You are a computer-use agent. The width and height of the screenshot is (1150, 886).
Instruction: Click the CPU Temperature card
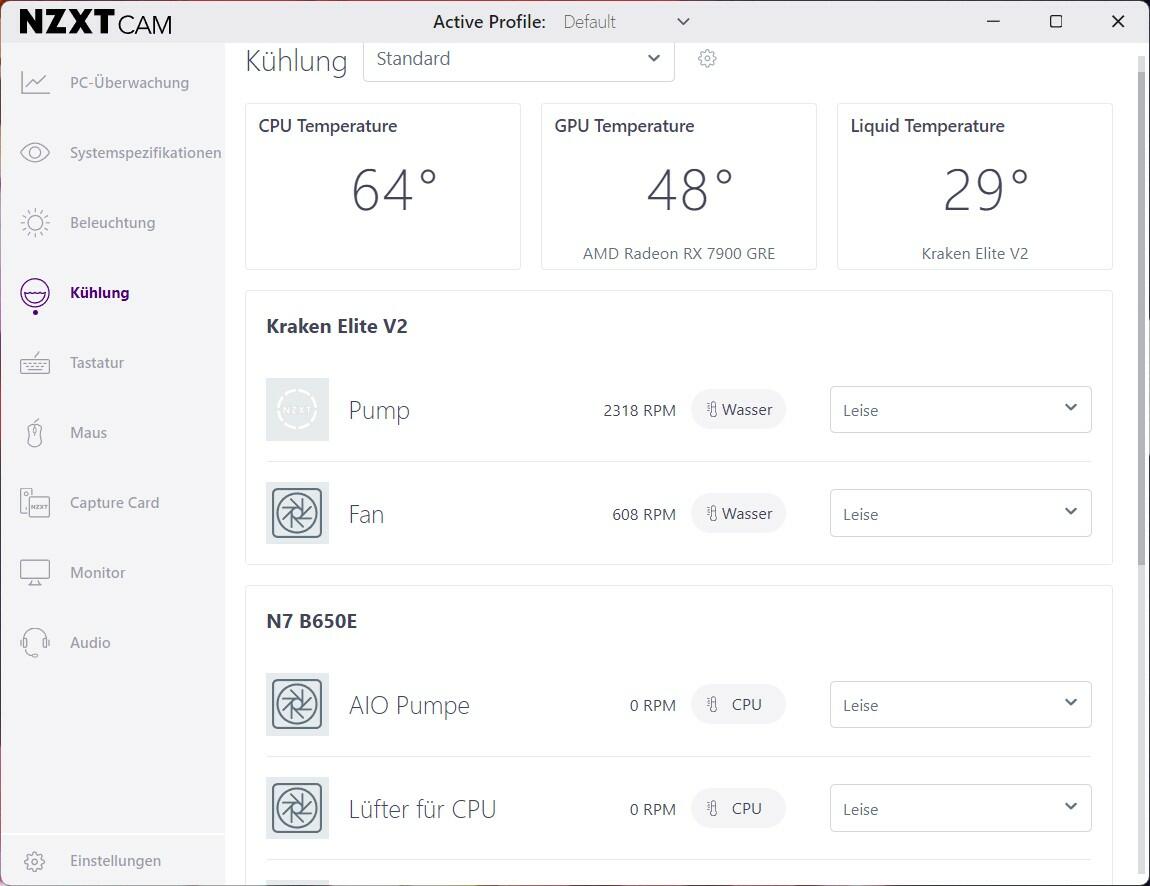point(383,186)
